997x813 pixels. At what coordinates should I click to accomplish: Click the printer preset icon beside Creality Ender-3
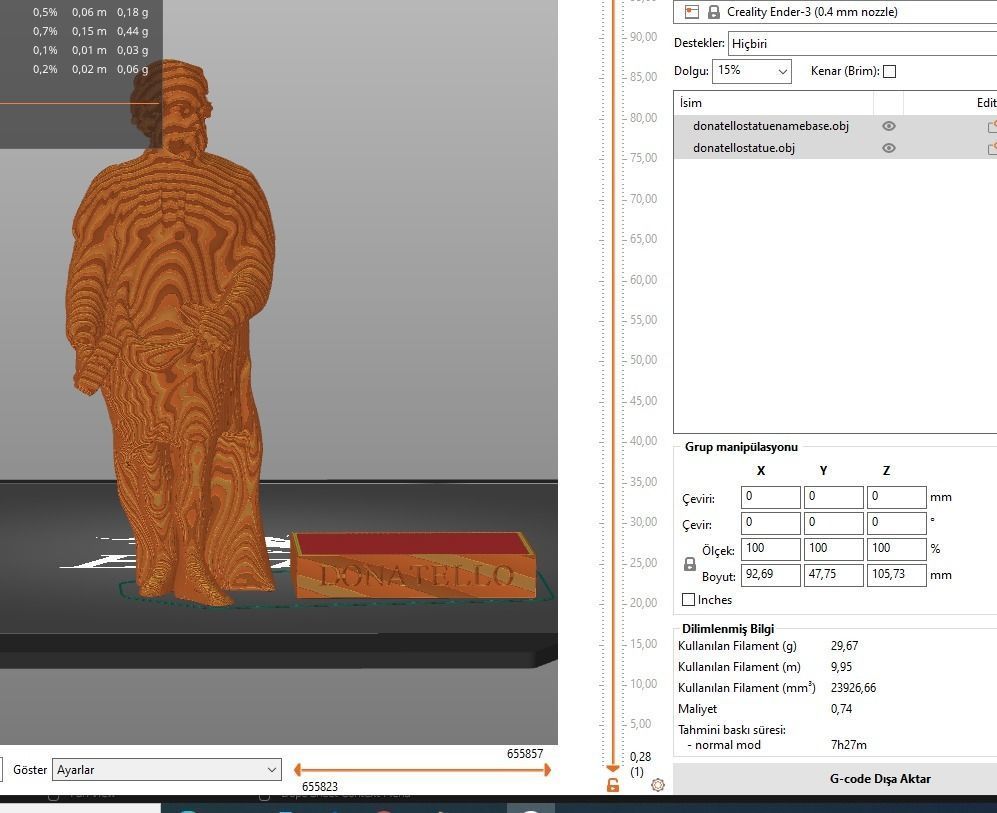[x=692, y=11]
